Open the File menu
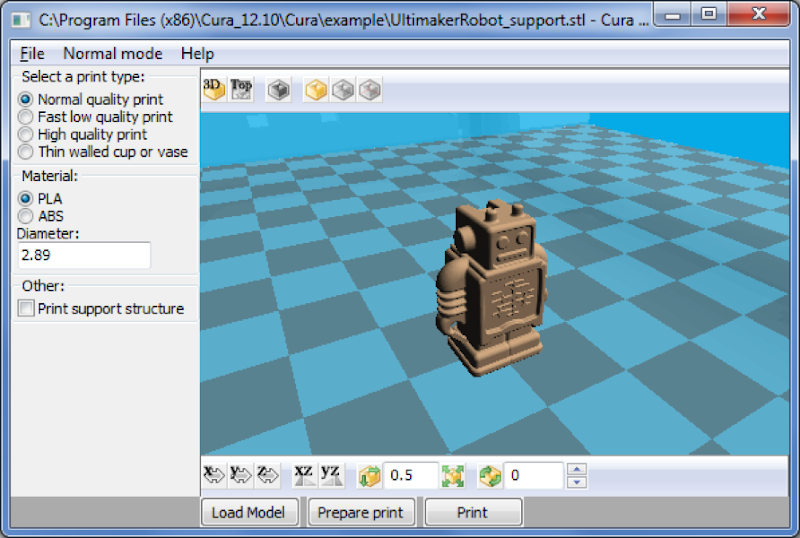800x538 pixels. click(x=32, y=54)
